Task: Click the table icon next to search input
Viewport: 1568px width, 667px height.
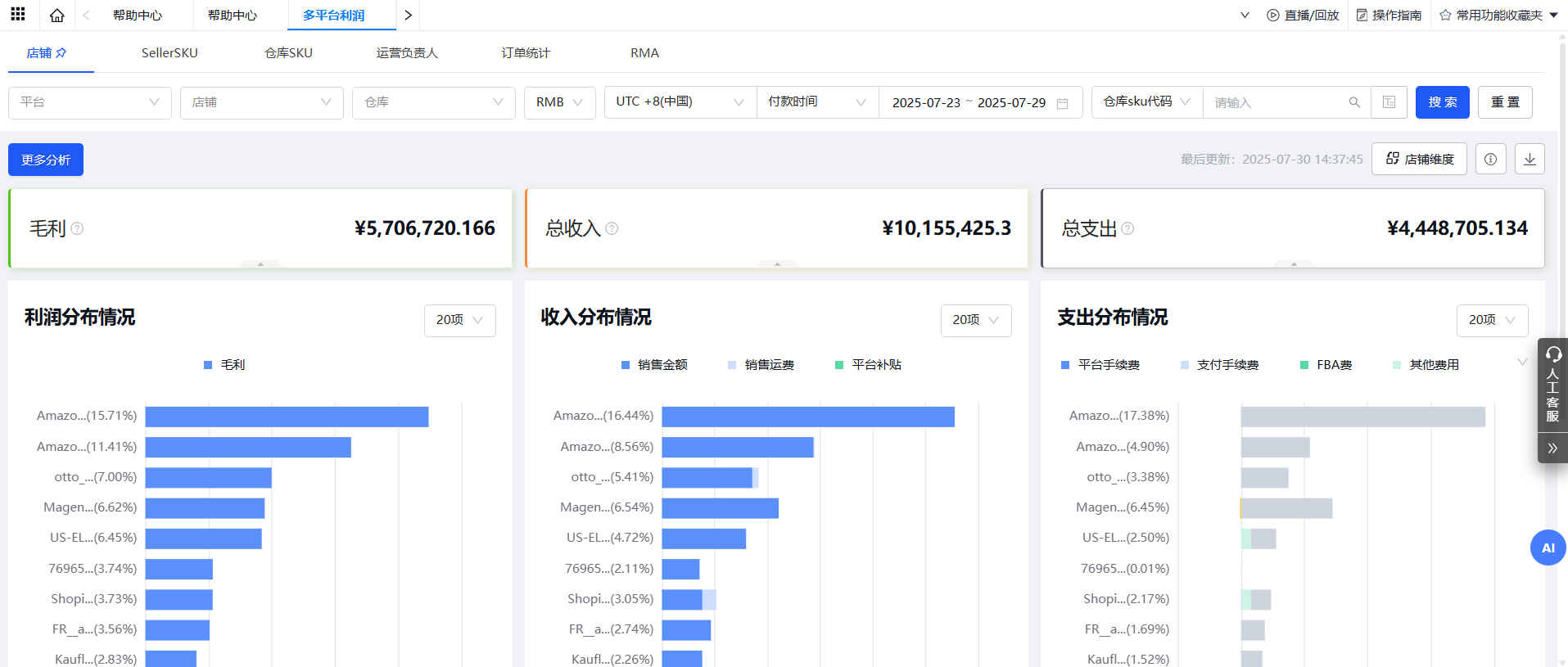Action: coord(1389,102)
